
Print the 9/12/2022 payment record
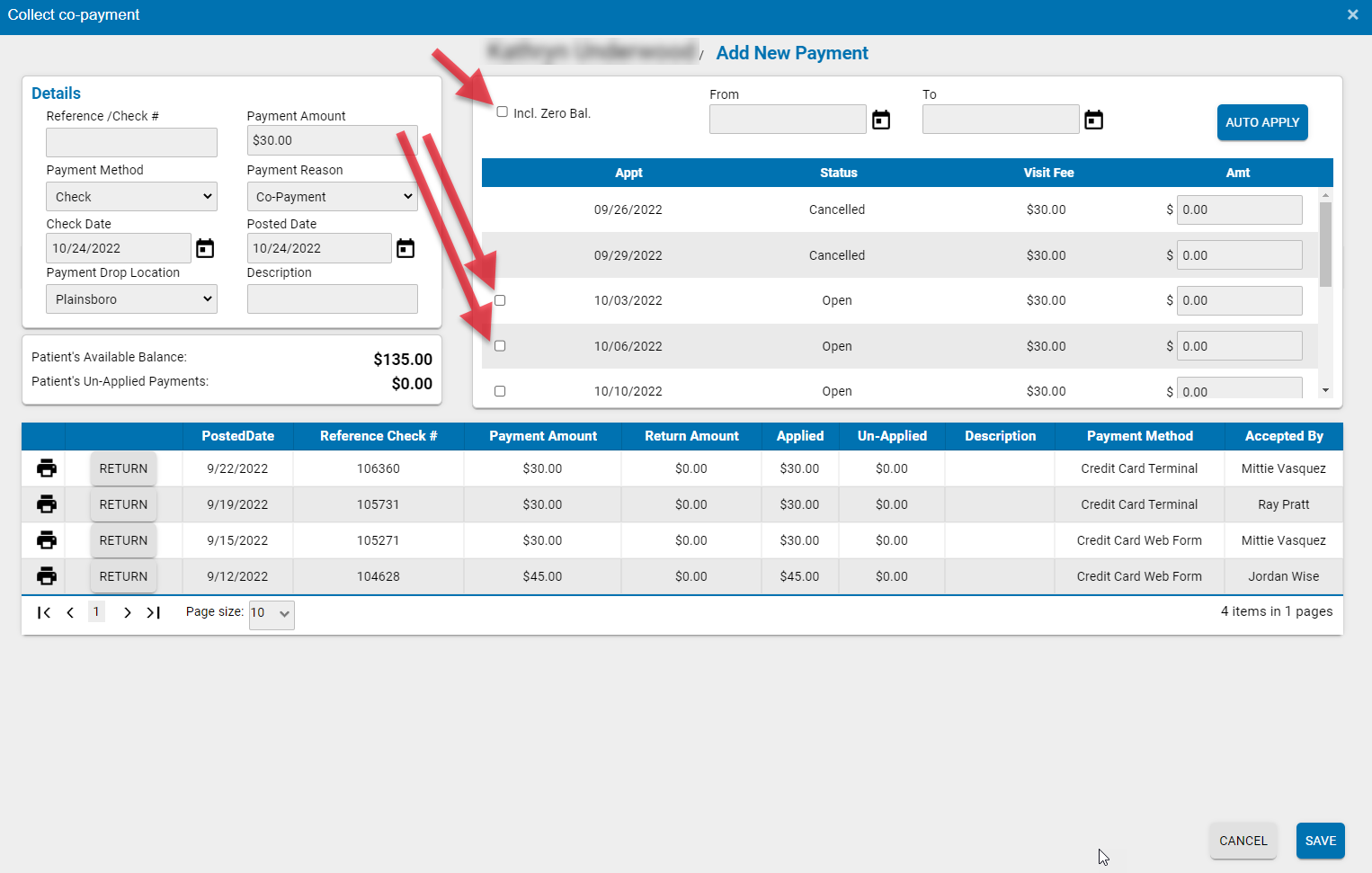tap(46, 575)
